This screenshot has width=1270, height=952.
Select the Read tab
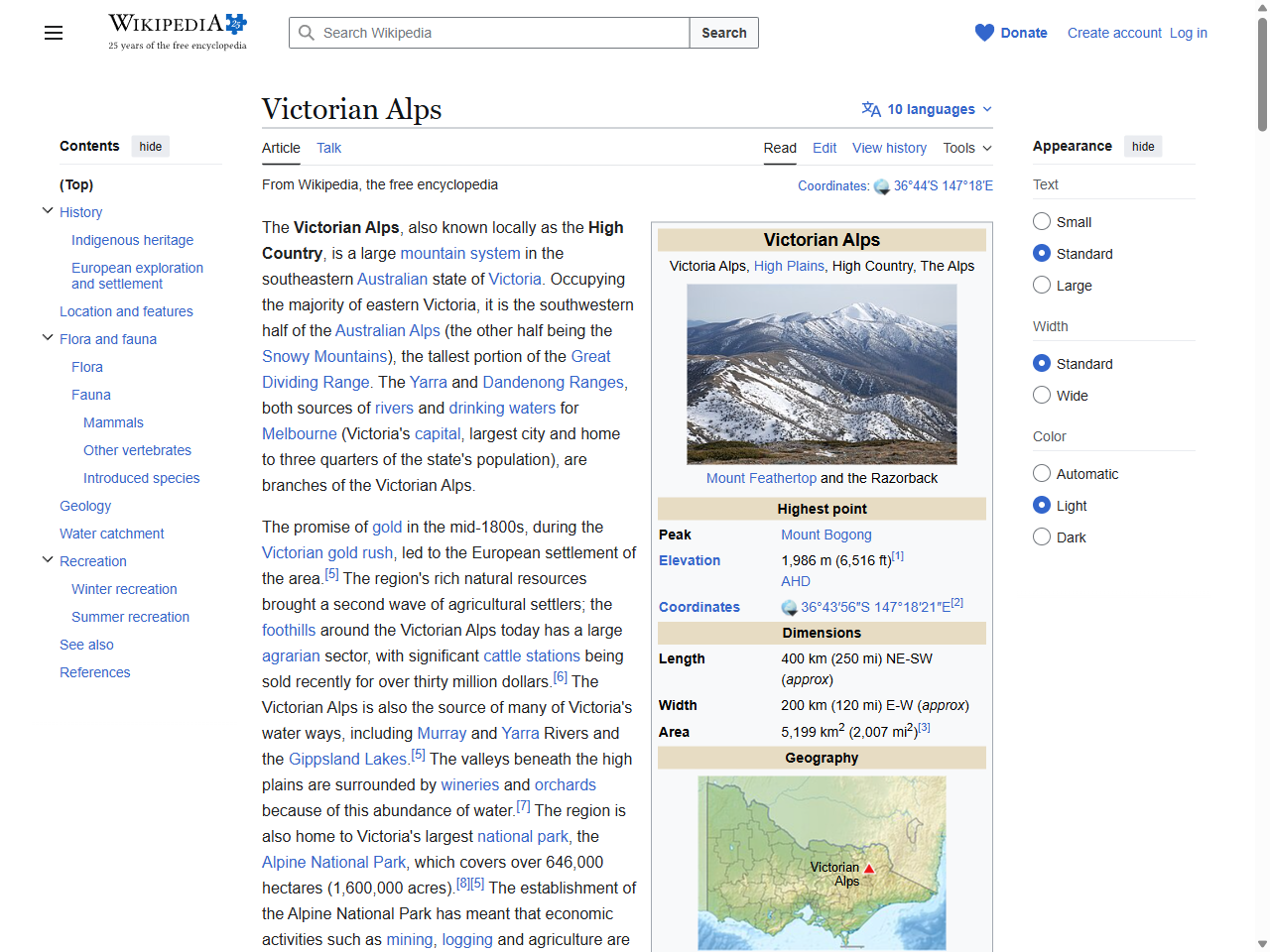coord(780,148)
